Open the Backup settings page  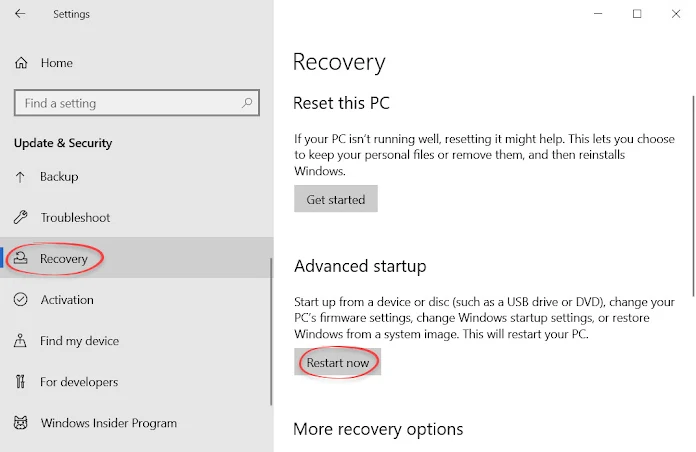(x=59, y=177)
